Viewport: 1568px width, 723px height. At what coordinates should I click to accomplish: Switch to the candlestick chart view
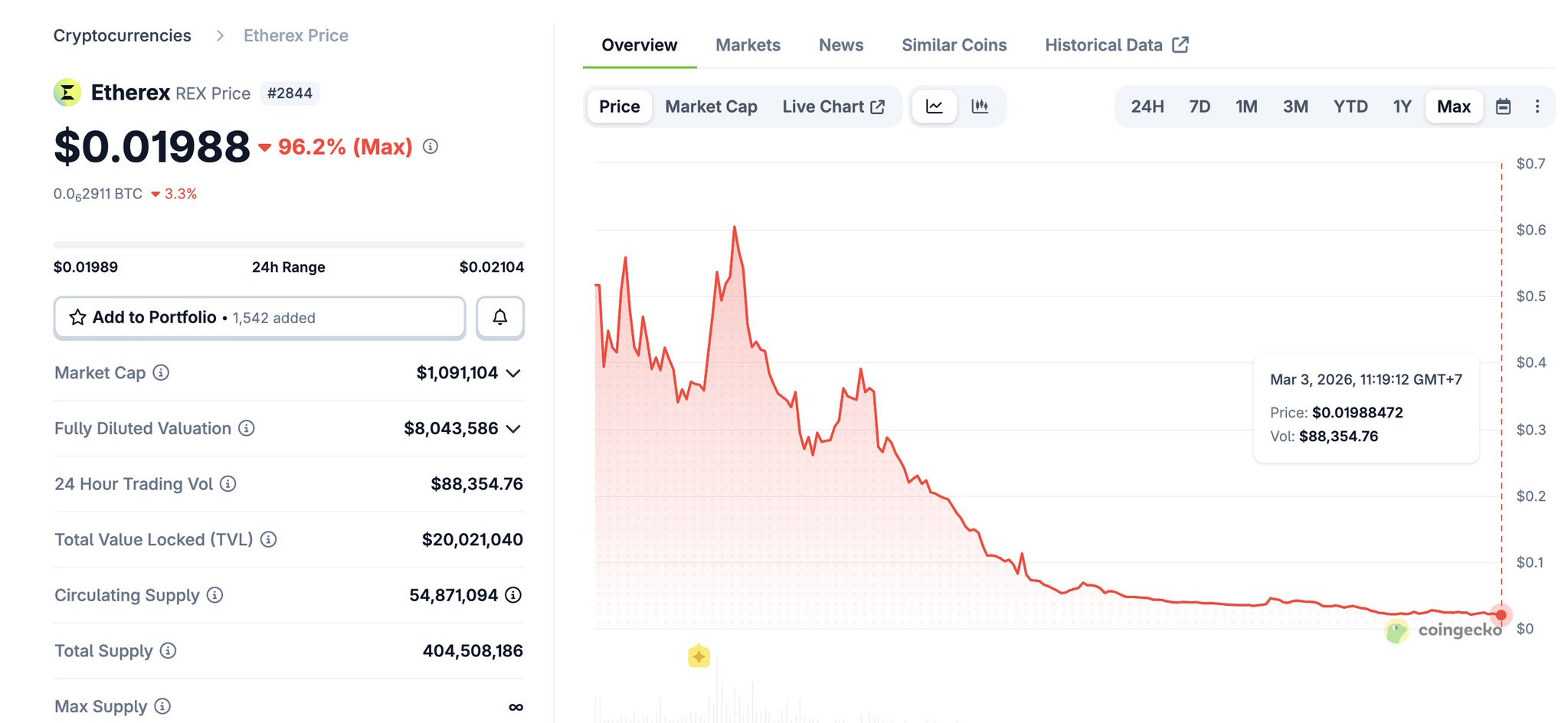980,106
